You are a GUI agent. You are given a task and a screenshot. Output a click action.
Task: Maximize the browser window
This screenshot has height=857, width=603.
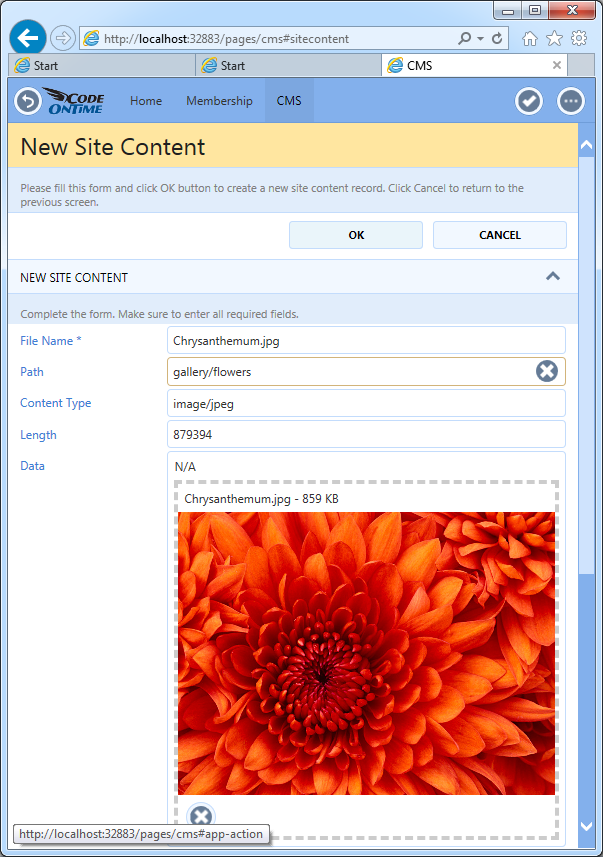coord(535,10)
